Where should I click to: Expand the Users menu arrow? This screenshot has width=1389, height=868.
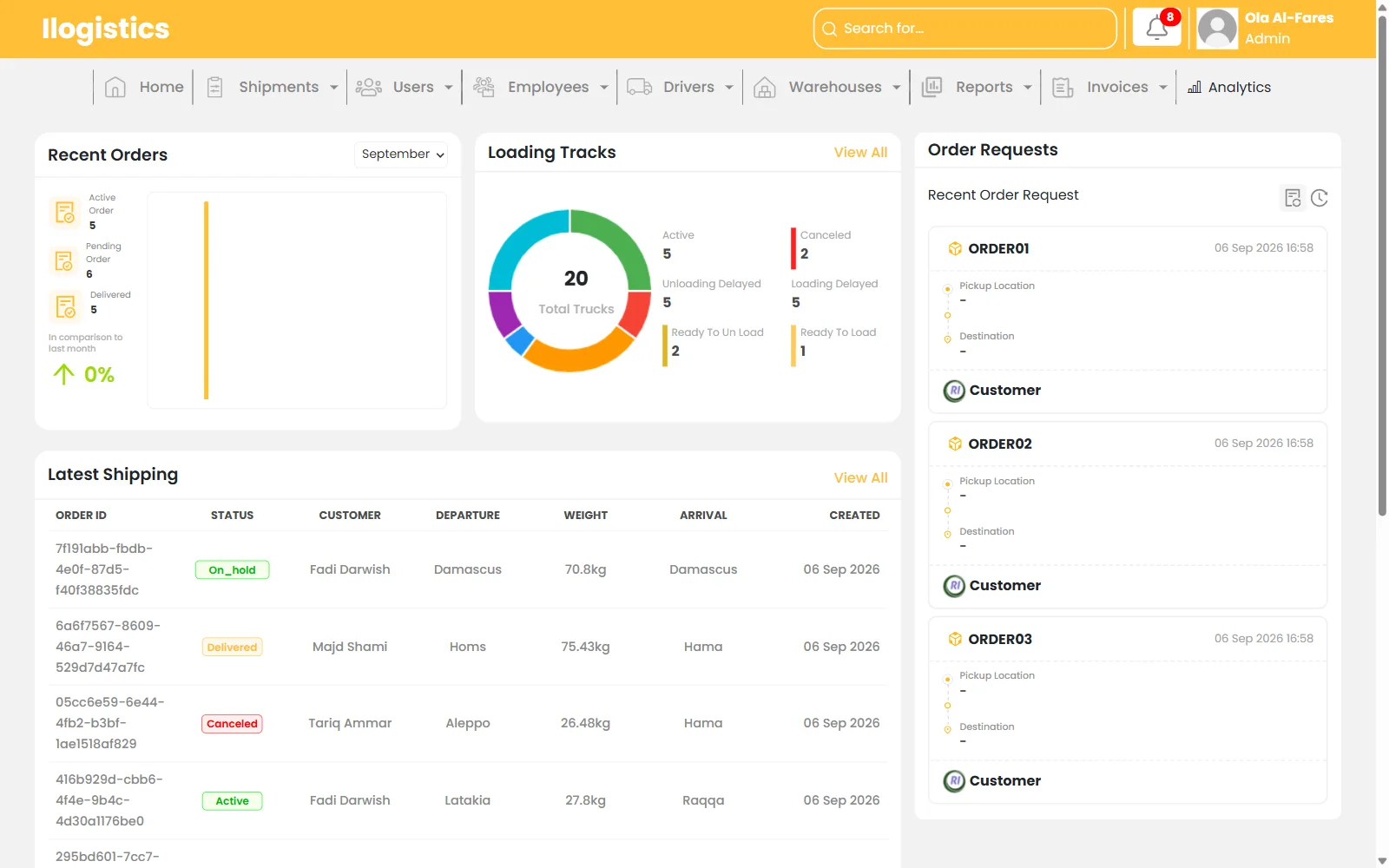point(449,88)
